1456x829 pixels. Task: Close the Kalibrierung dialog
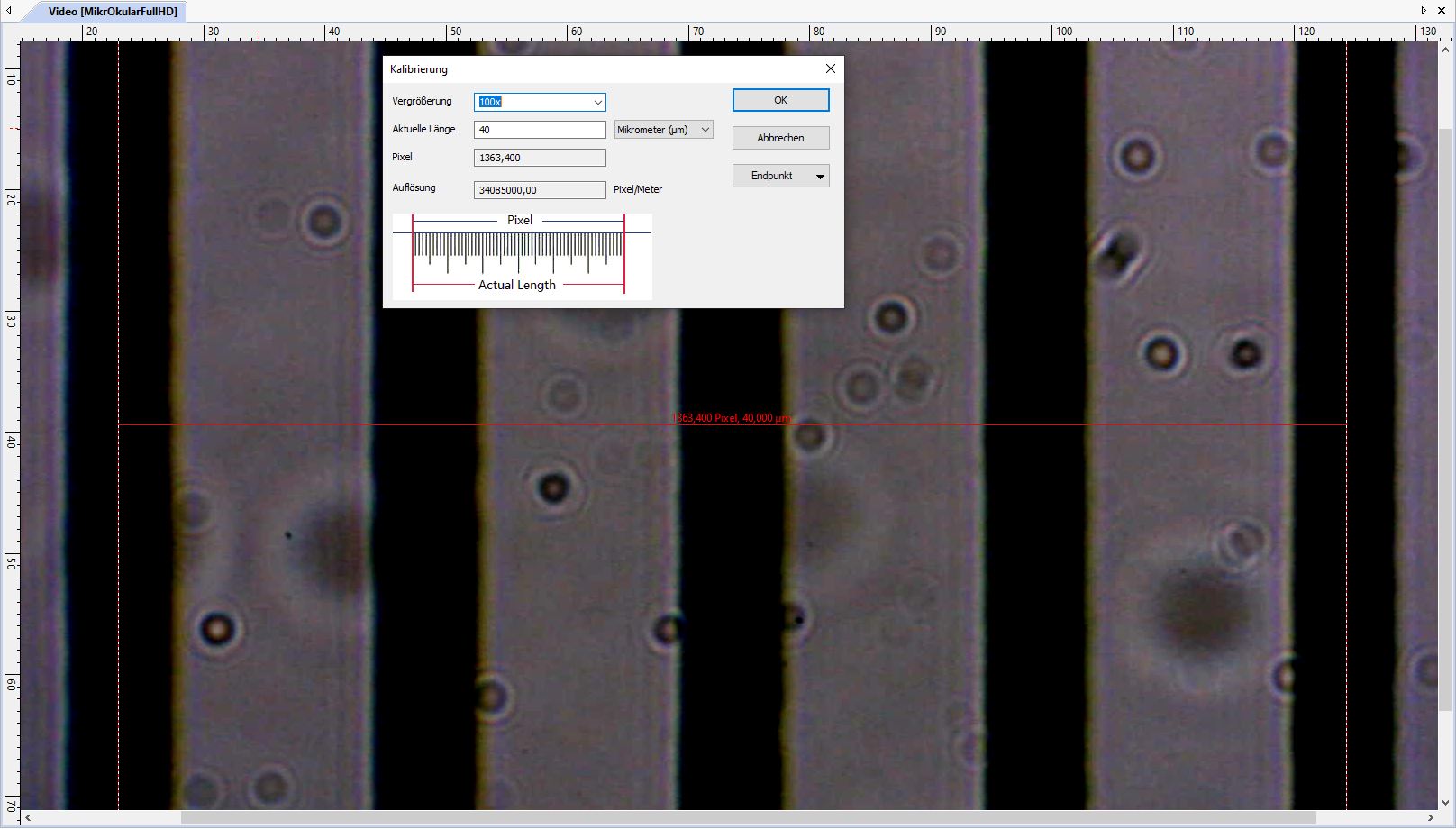click(830, 68)
